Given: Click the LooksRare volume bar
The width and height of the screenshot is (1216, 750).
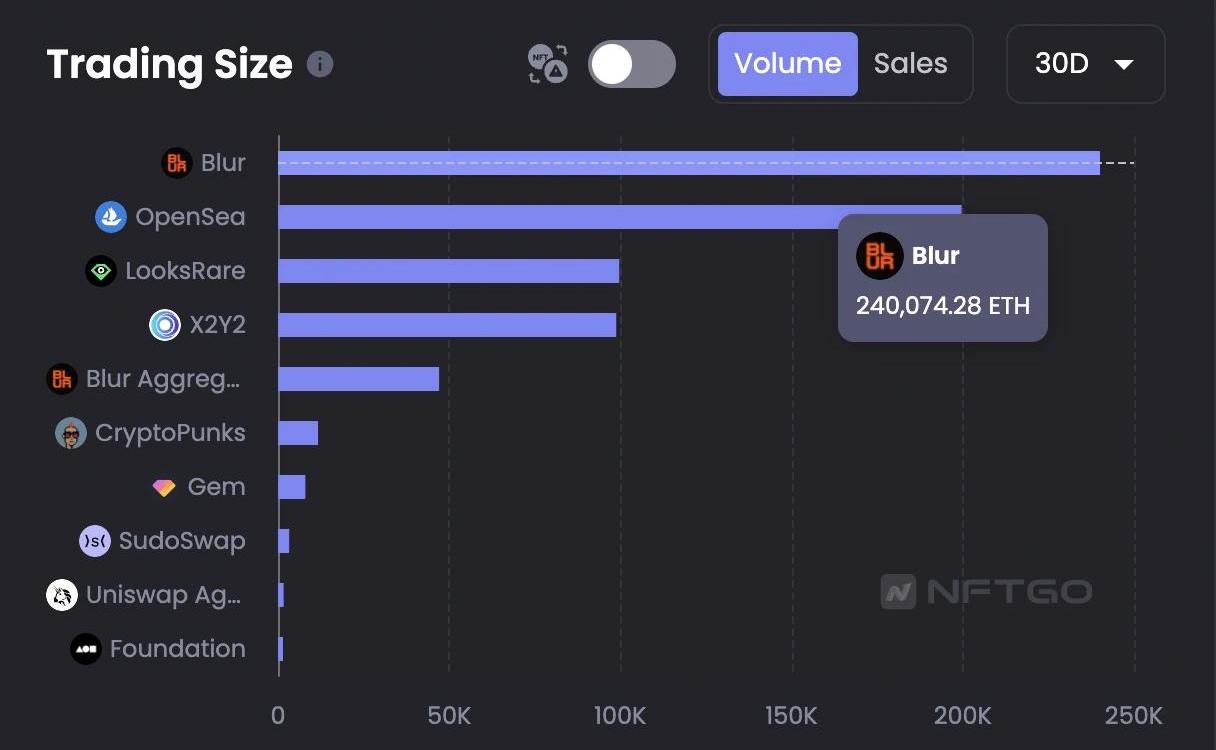Looking at the screenshot, I should click(x=448, y=271).
